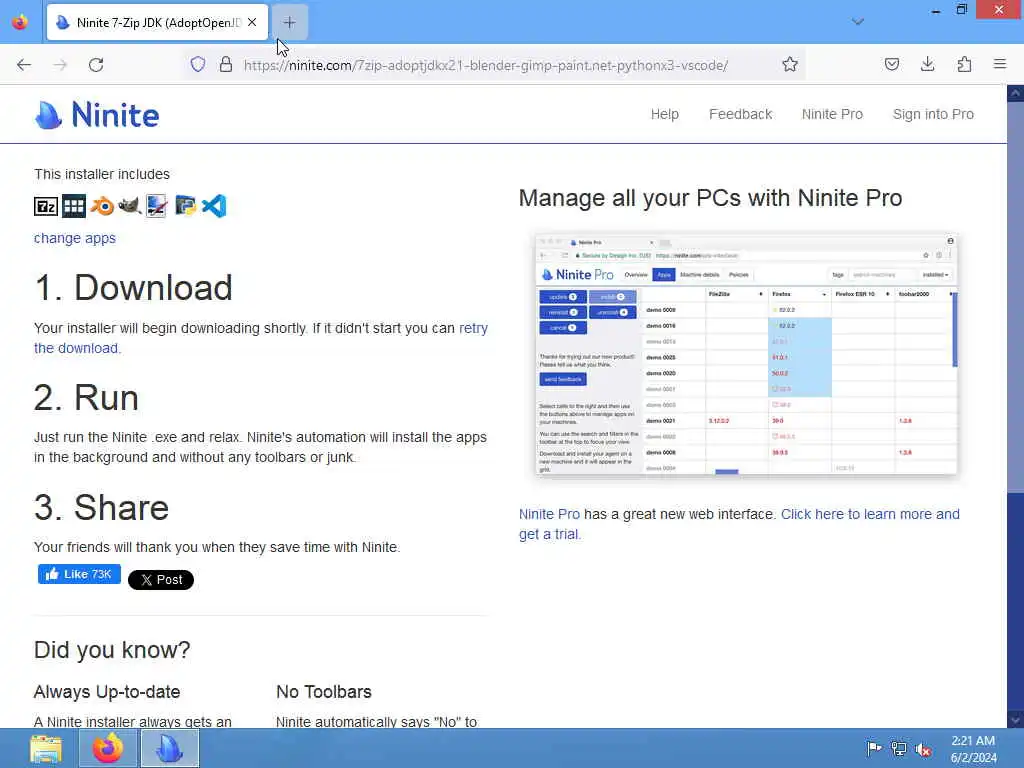Open the list all tabs chevron
The width and height of the screenshot is (1024, 768).
[x=858, y=22]
